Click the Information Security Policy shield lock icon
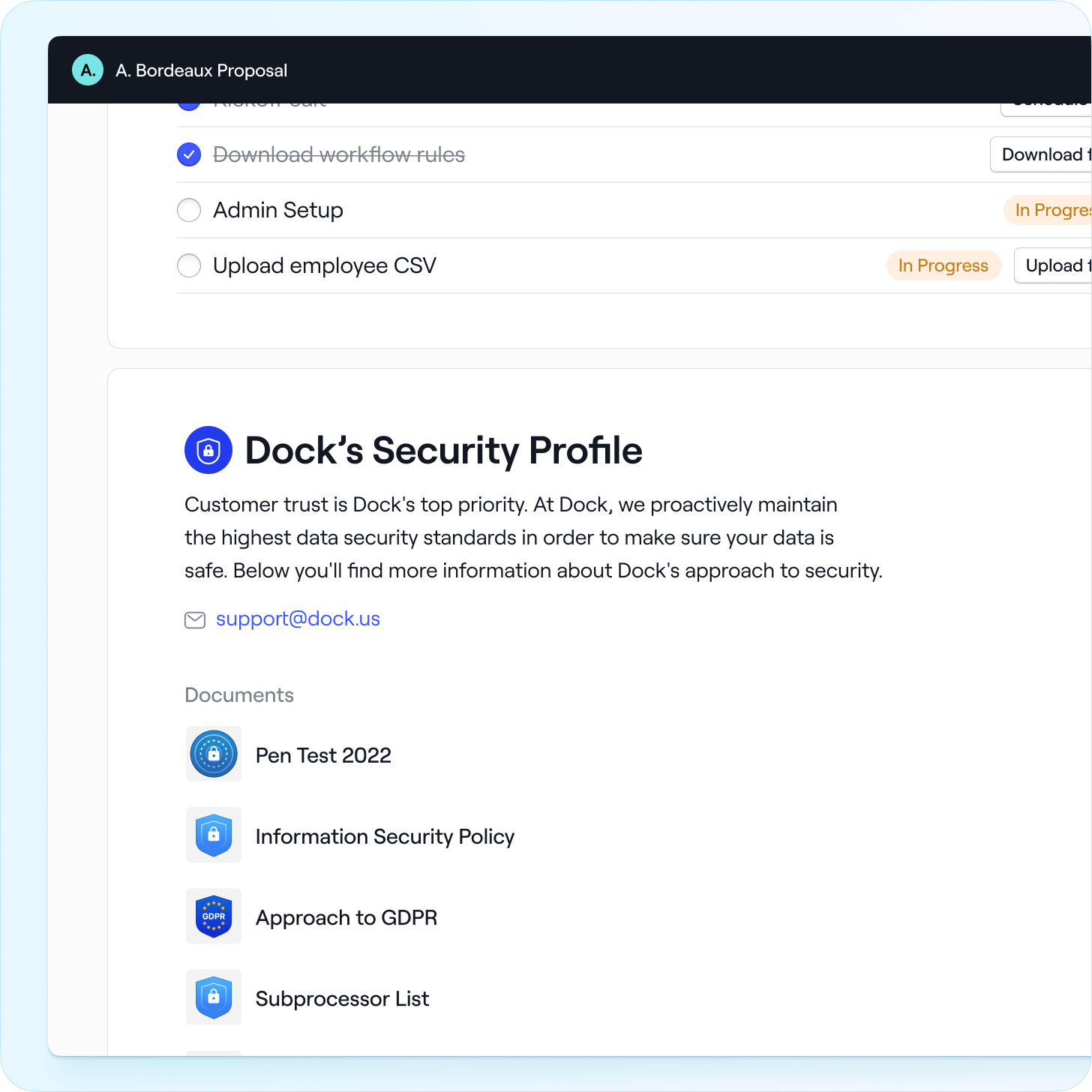Viewport: 1092px width, 1092px height. pos(214,835)
